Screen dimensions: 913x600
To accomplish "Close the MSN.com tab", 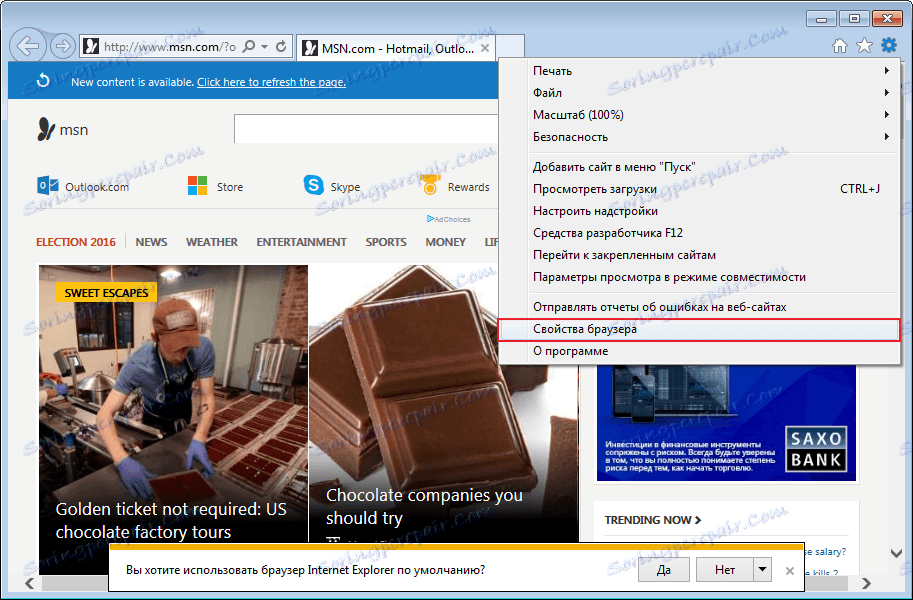I will tap(485, 48).
